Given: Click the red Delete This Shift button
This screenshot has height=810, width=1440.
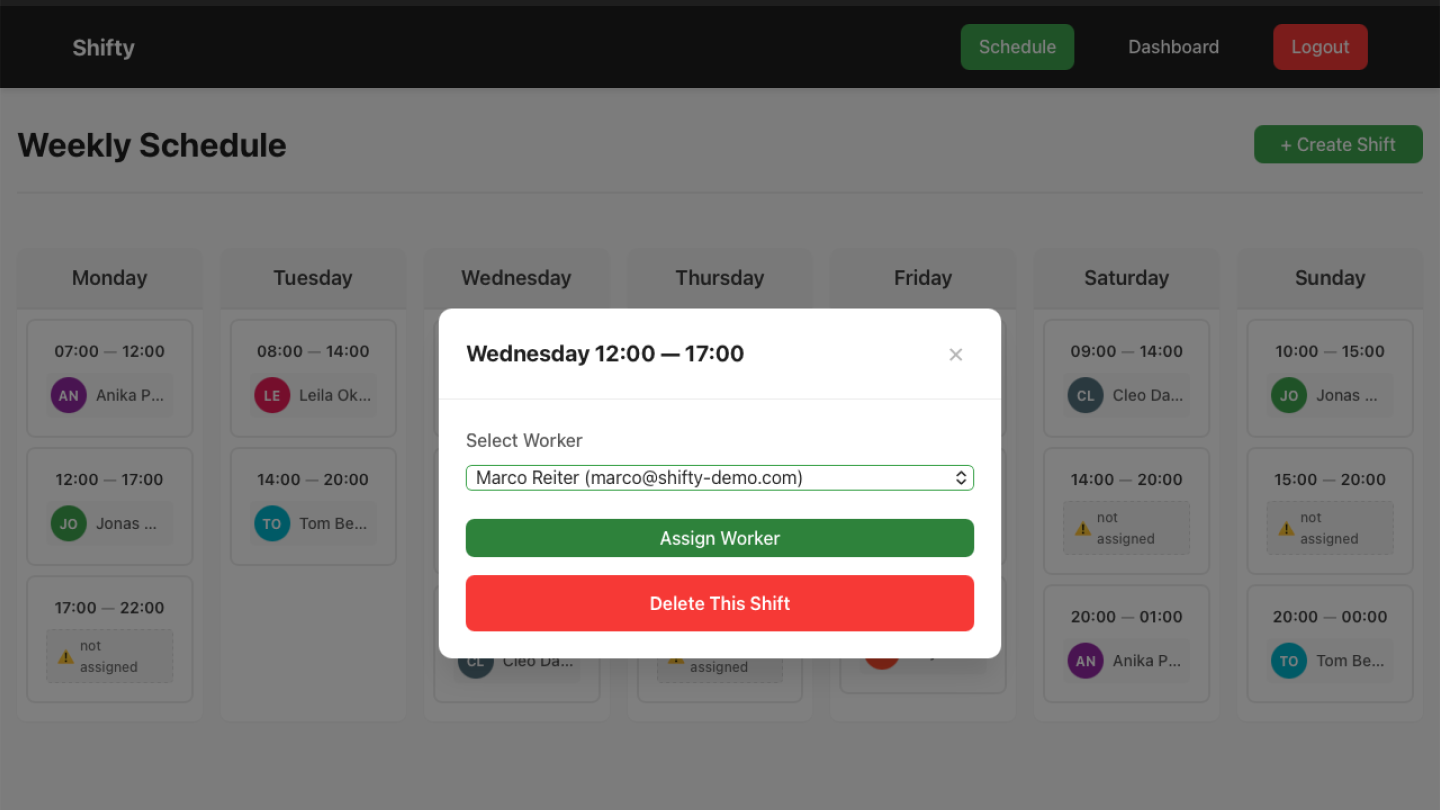Looking at the screenshot, I should 720,603.
